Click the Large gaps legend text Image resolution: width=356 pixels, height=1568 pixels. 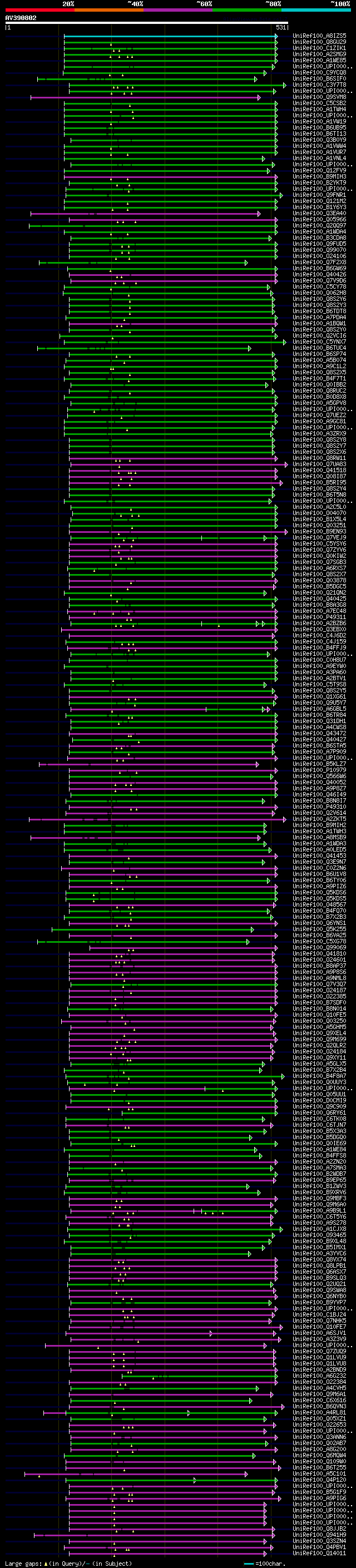point(68,1562)
